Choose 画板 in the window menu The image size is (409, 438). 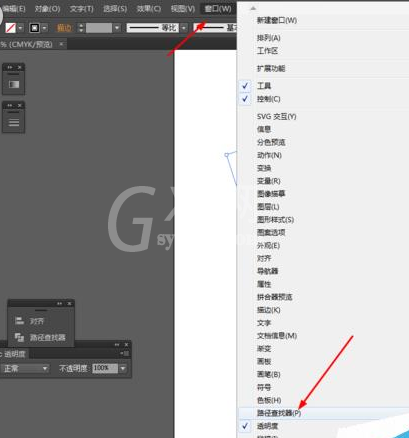point(323,361)
